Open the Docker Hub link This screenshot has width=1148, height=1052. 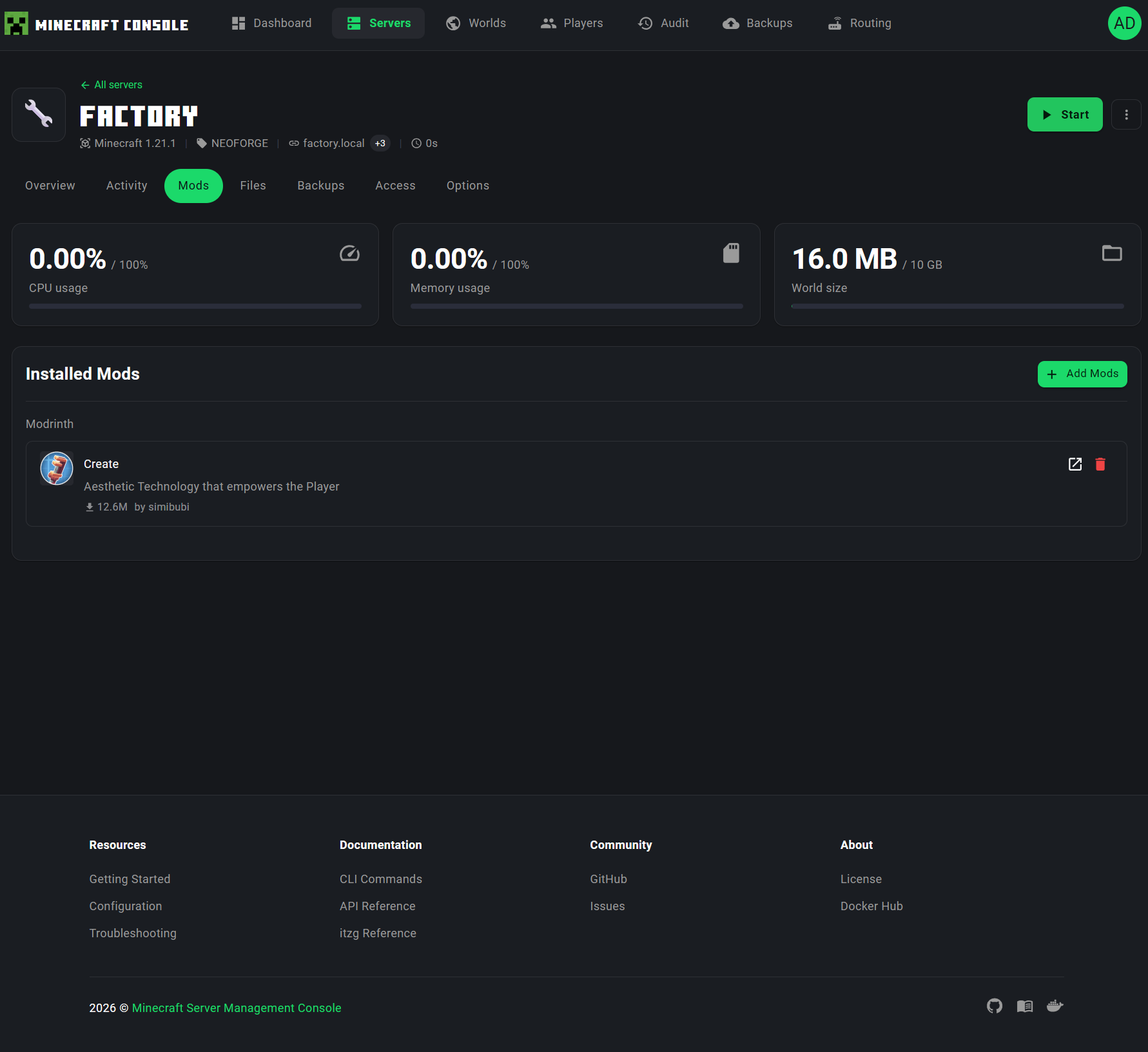pos(871,906)
